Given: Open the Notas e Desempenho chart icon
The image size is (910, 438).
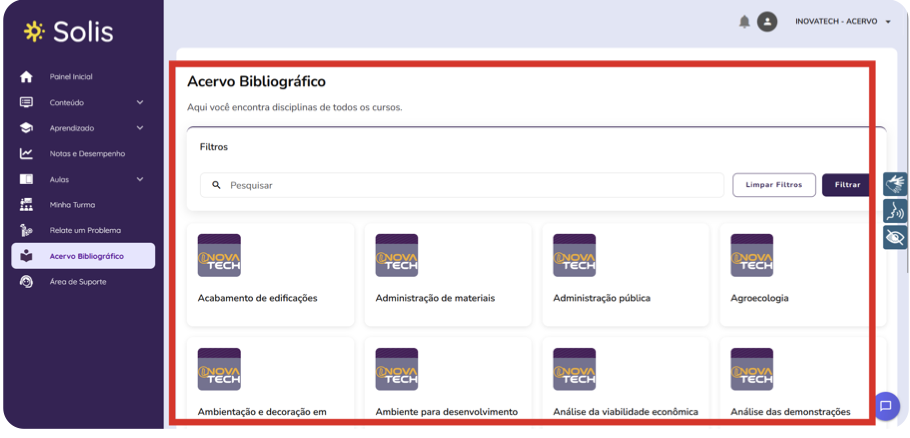Looking at the screenshot, I should point(26,154).
